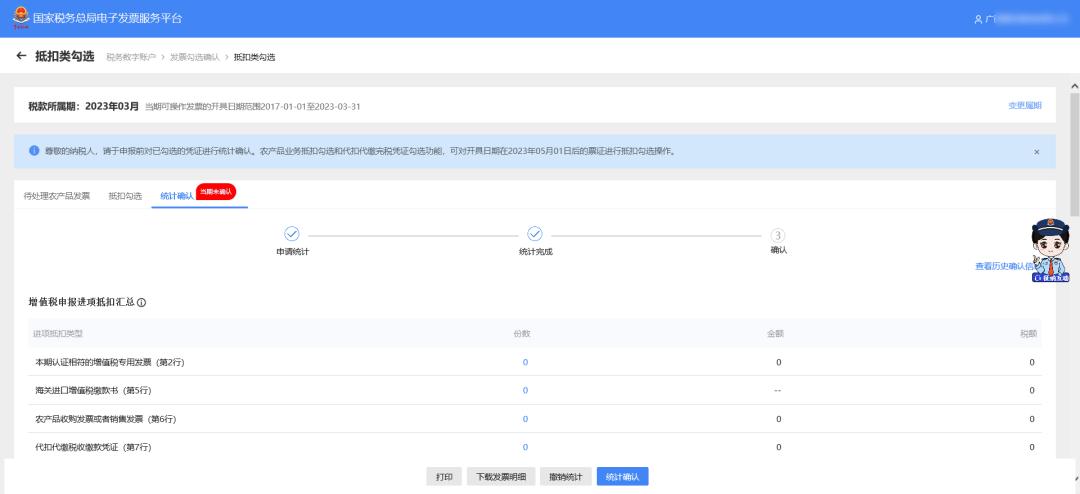1080x494 pixels.
Task: Click the info icon in notice banner
Action: pyautogui.click(x=33, y=151)
